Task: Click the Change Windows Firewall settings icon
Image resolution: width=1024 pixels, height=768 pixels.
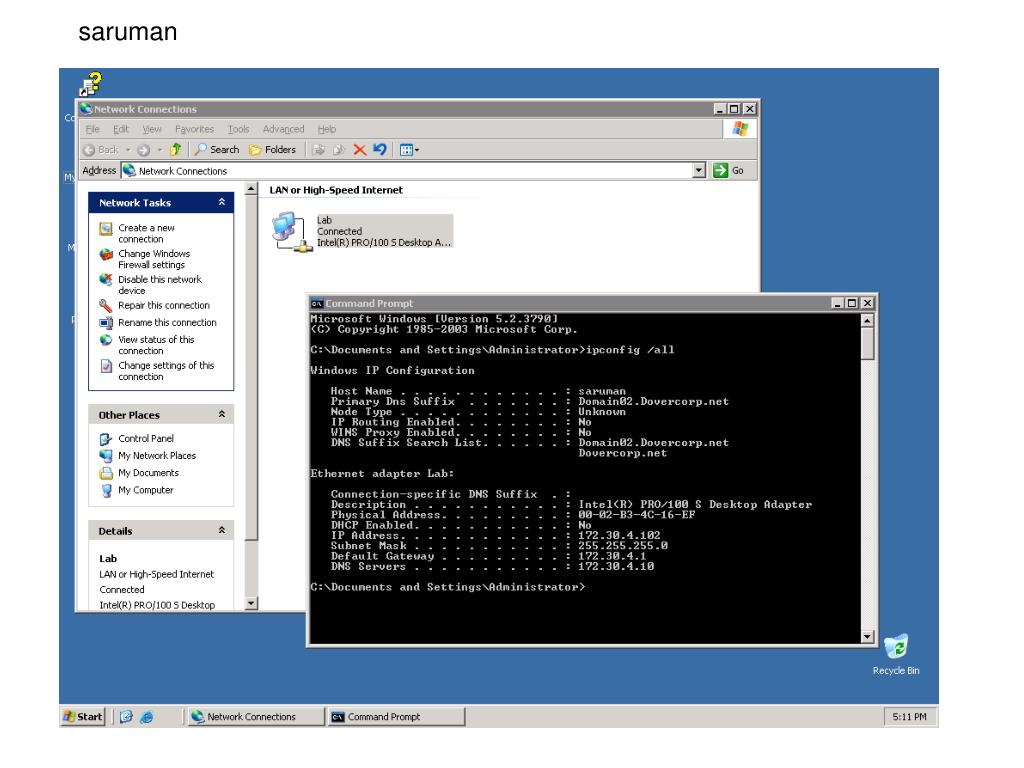Action: (106, 255)
